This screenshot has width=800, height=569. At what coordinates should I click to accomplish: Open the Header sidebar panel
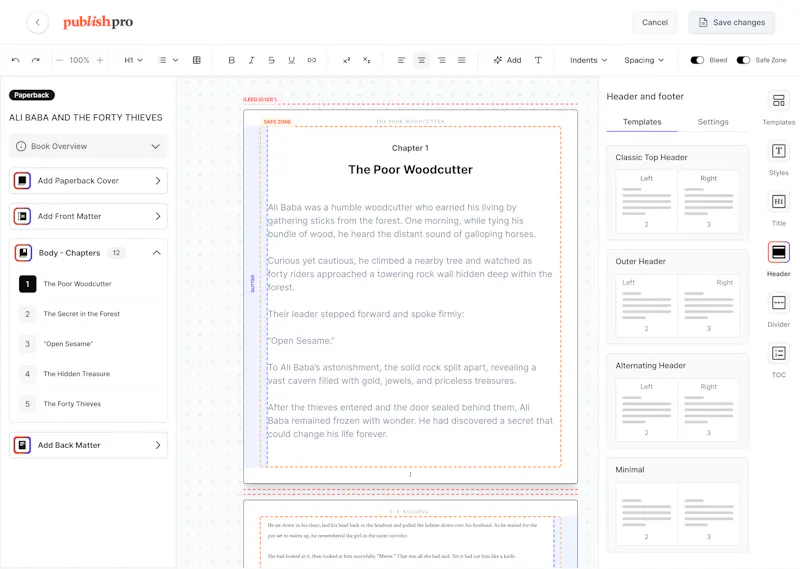tap(779, 259)
